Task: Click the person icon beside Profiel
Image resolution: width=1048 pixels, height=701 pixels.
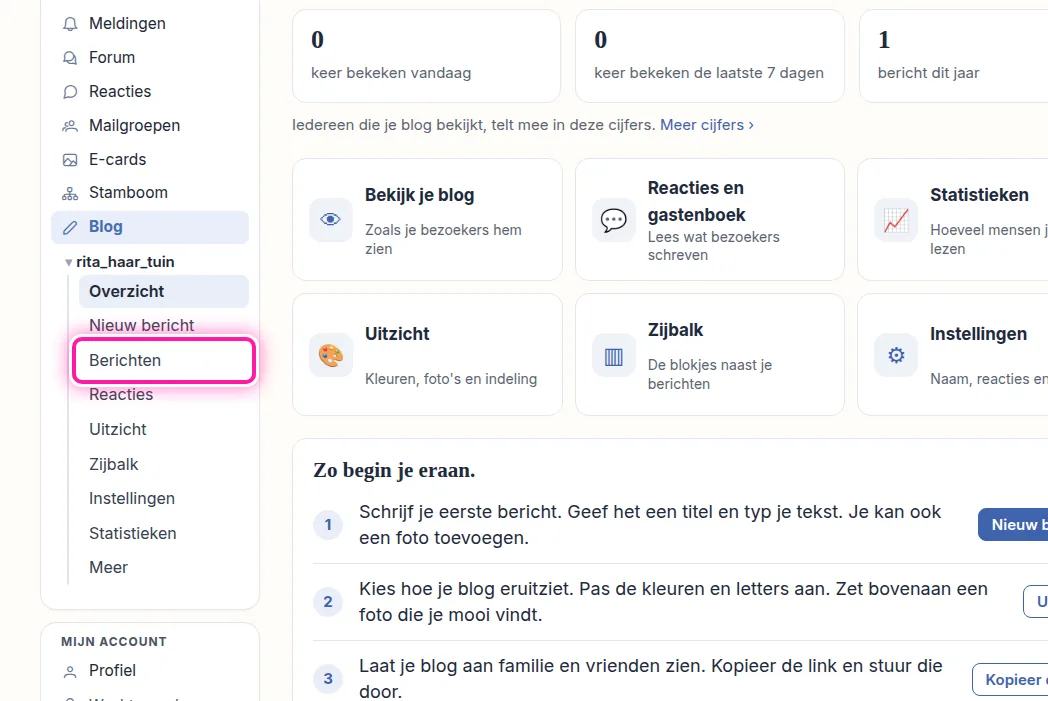Action: click(x=70, y=671)
